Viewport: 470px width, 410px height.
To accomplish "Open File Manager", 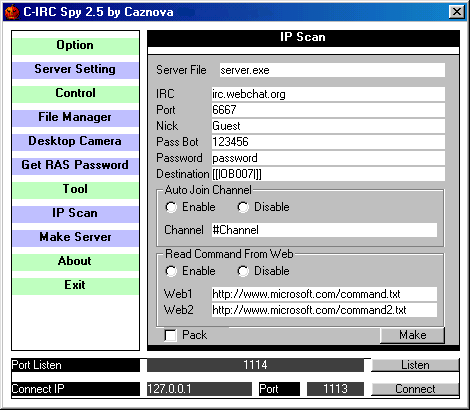I will click(x=75, y=118).
